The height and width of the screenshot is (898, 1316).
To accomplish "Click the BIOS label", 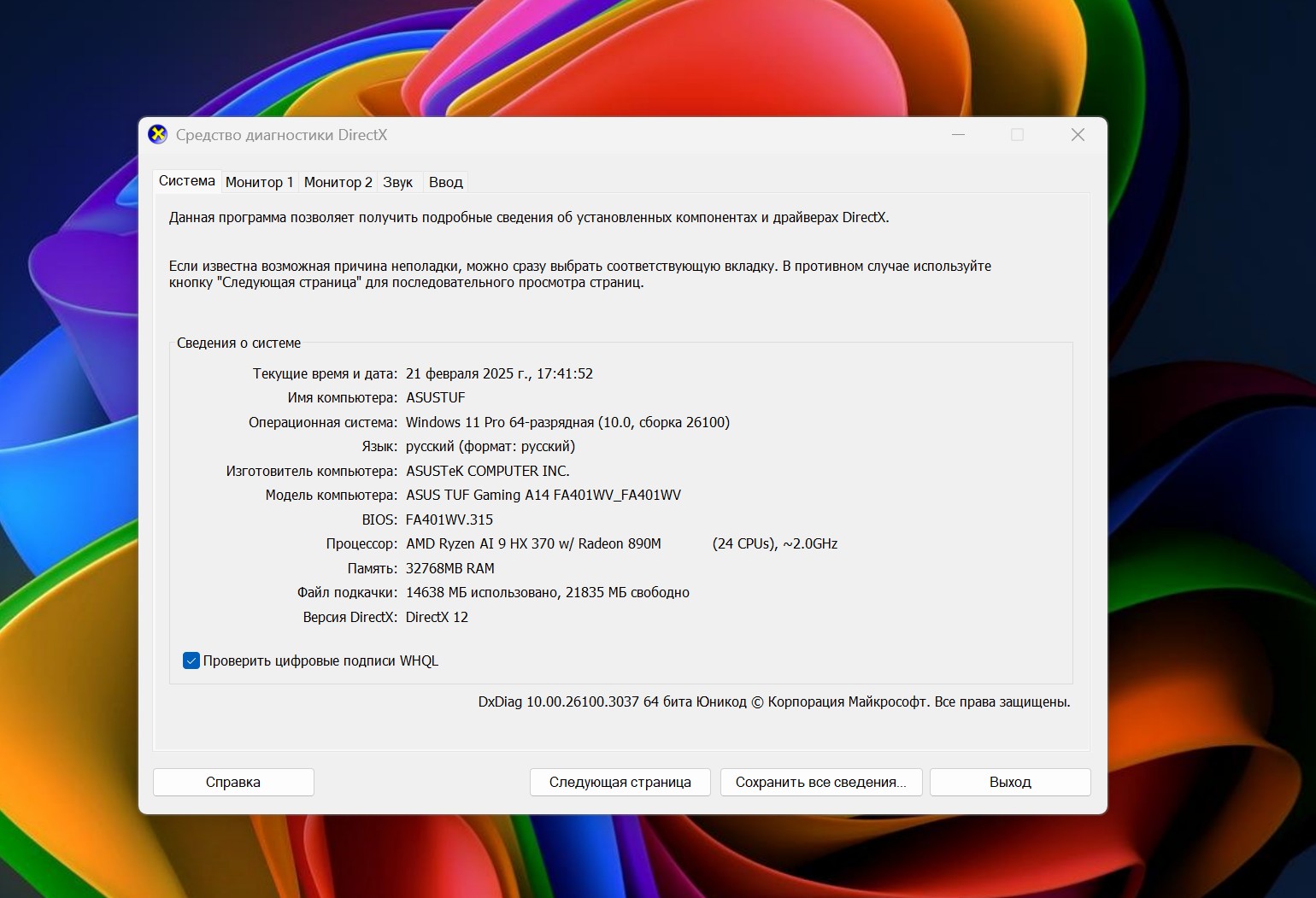I will pos(379,519).
